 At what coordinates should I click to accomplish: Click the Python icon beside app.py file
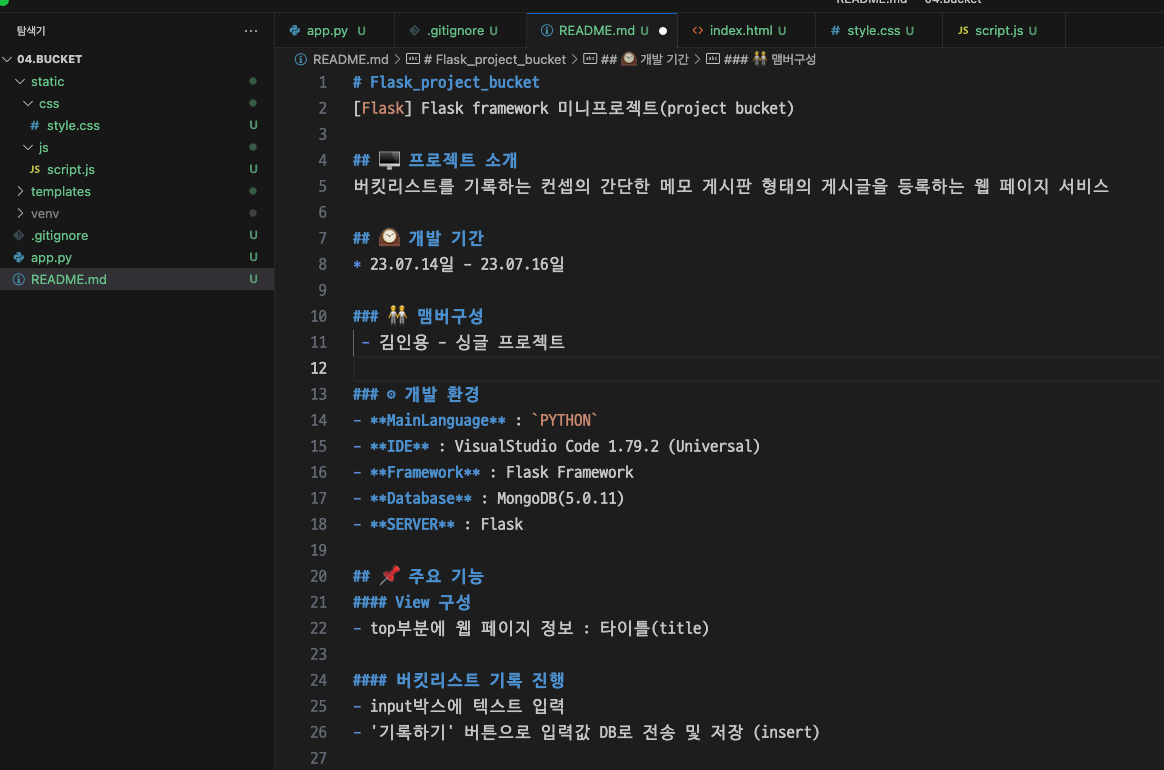click(x=19, y=257)
